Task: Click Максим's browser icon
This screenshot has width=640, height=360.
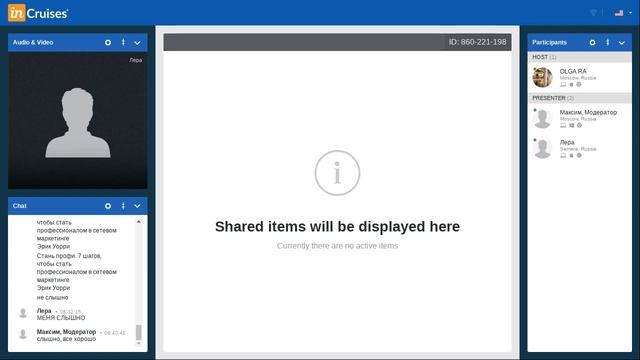Action: 579,125
